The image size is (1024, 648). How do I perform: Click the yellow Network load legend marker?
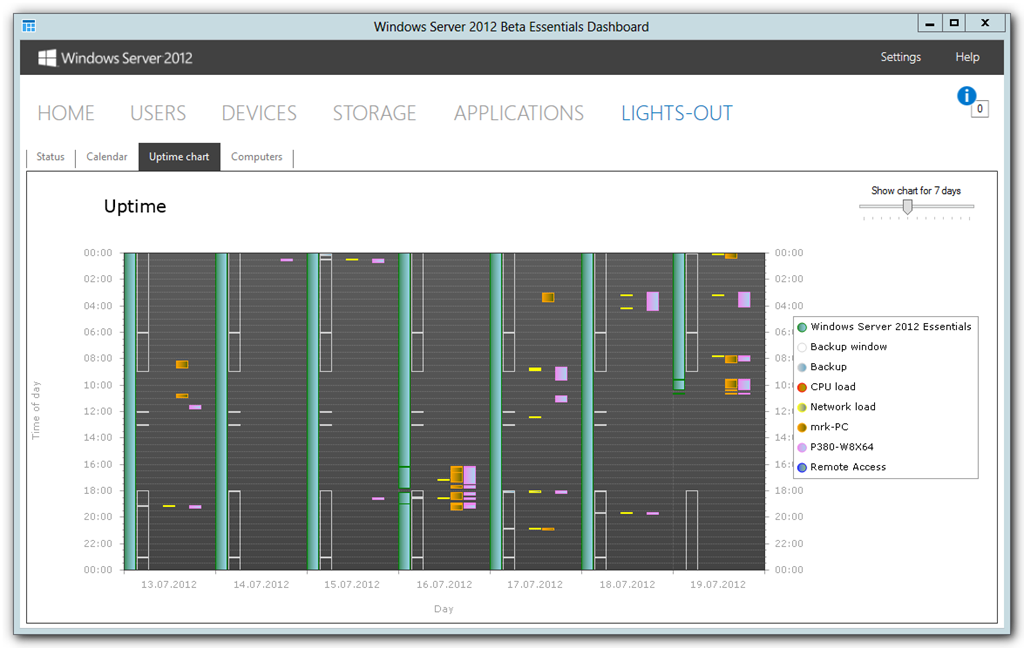point(802,408)
